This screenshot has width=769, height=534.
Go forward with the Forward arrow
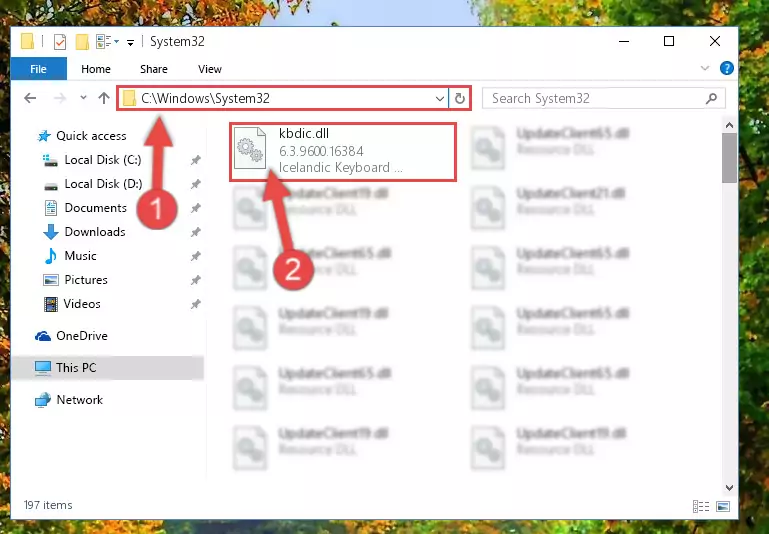tap(60, 98)
